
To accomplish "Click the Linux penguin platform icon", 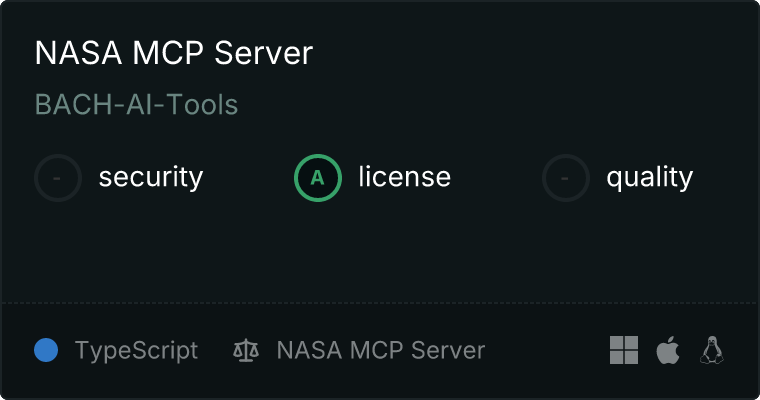I will tap(711, 350).
